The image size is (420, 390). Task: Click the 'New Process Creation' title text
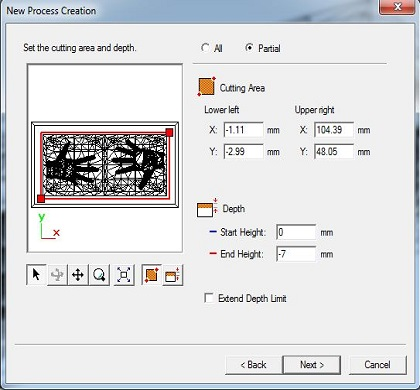click(51, 11)
